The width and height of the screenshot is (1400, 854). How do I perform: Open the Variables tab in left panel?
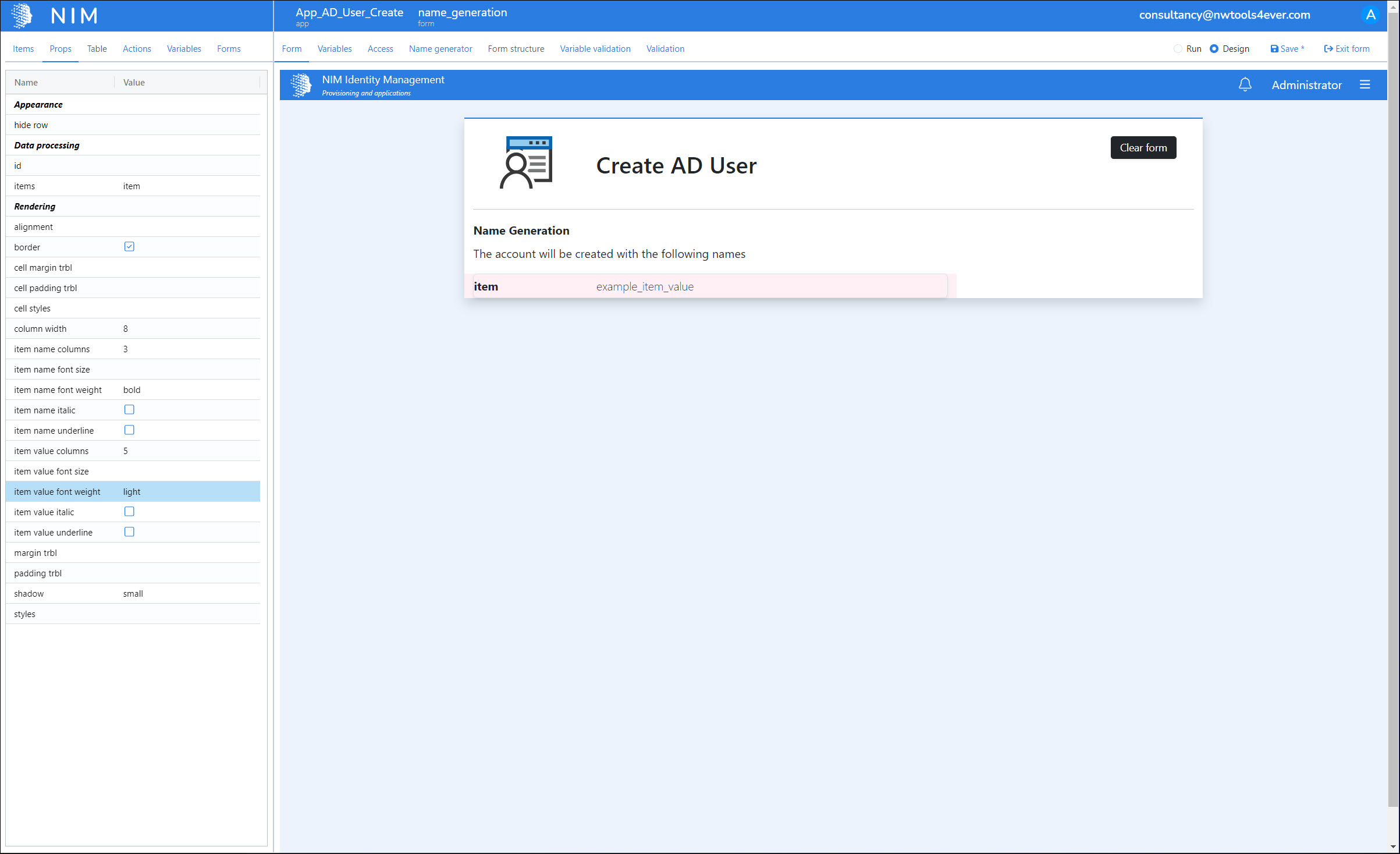click(x=184, y=49)
